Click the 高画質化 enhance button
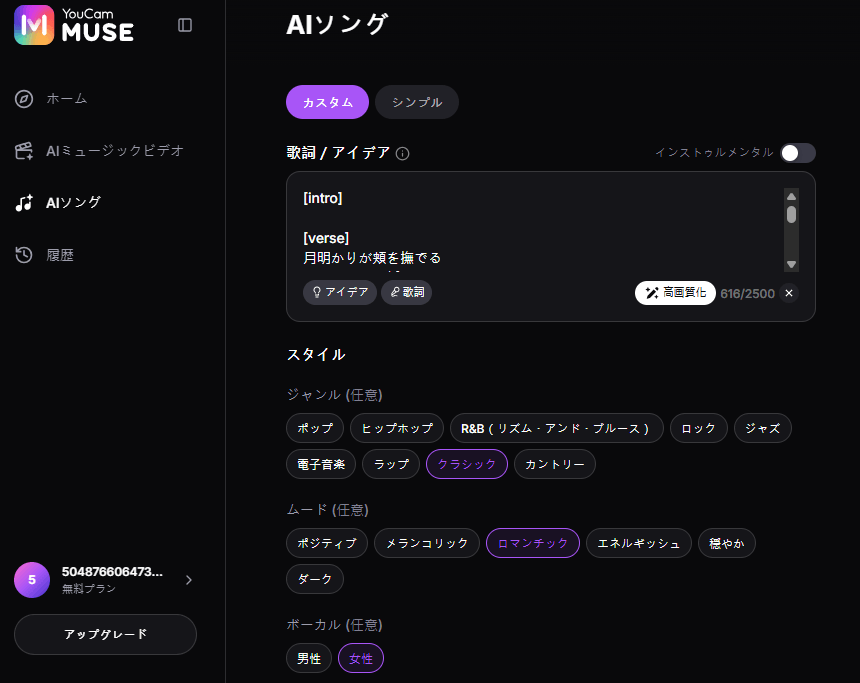 (x=675, y=293)
